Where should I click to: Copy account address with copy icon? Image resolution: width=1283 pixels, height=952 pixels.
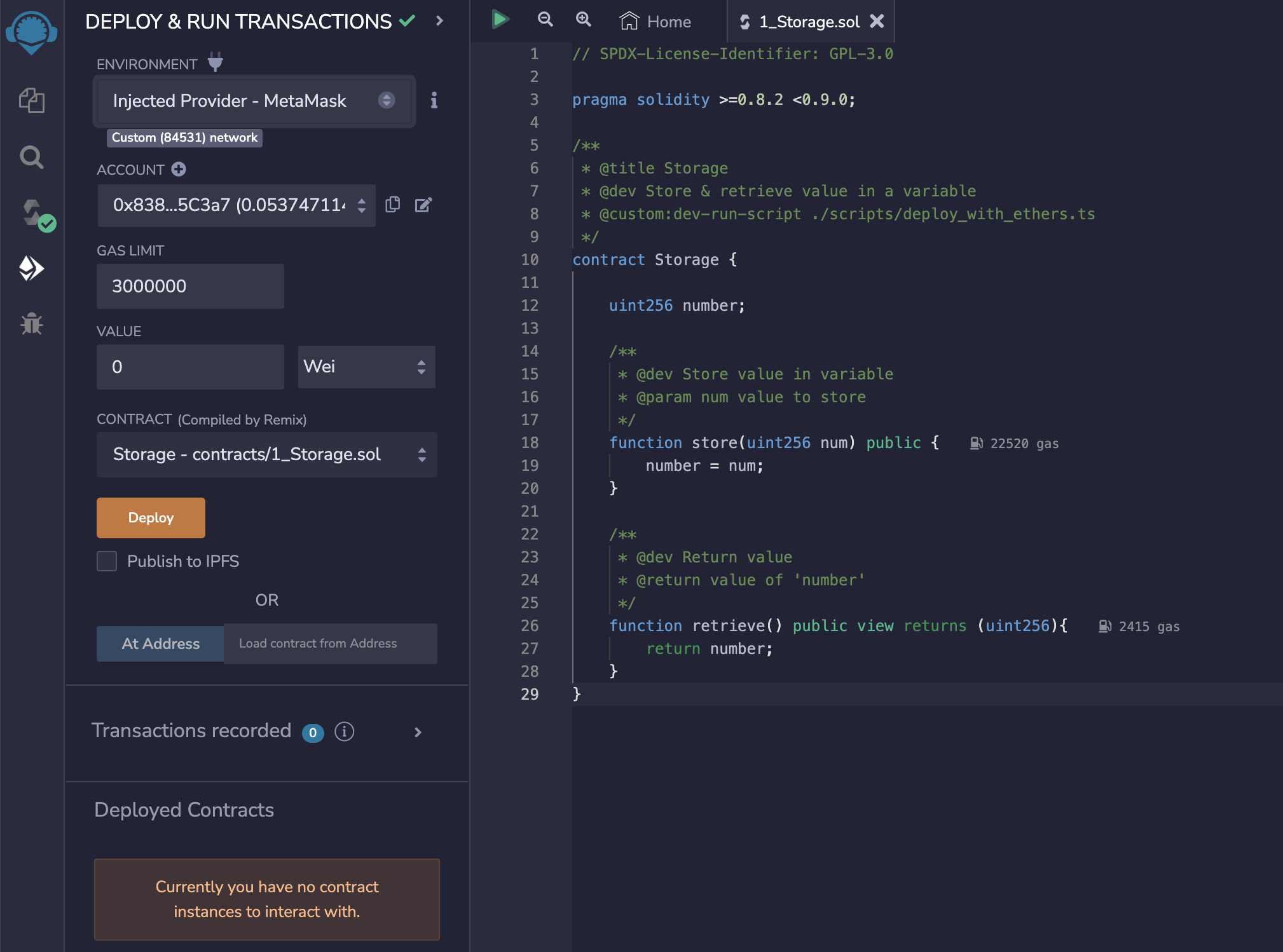click(393, 205)
